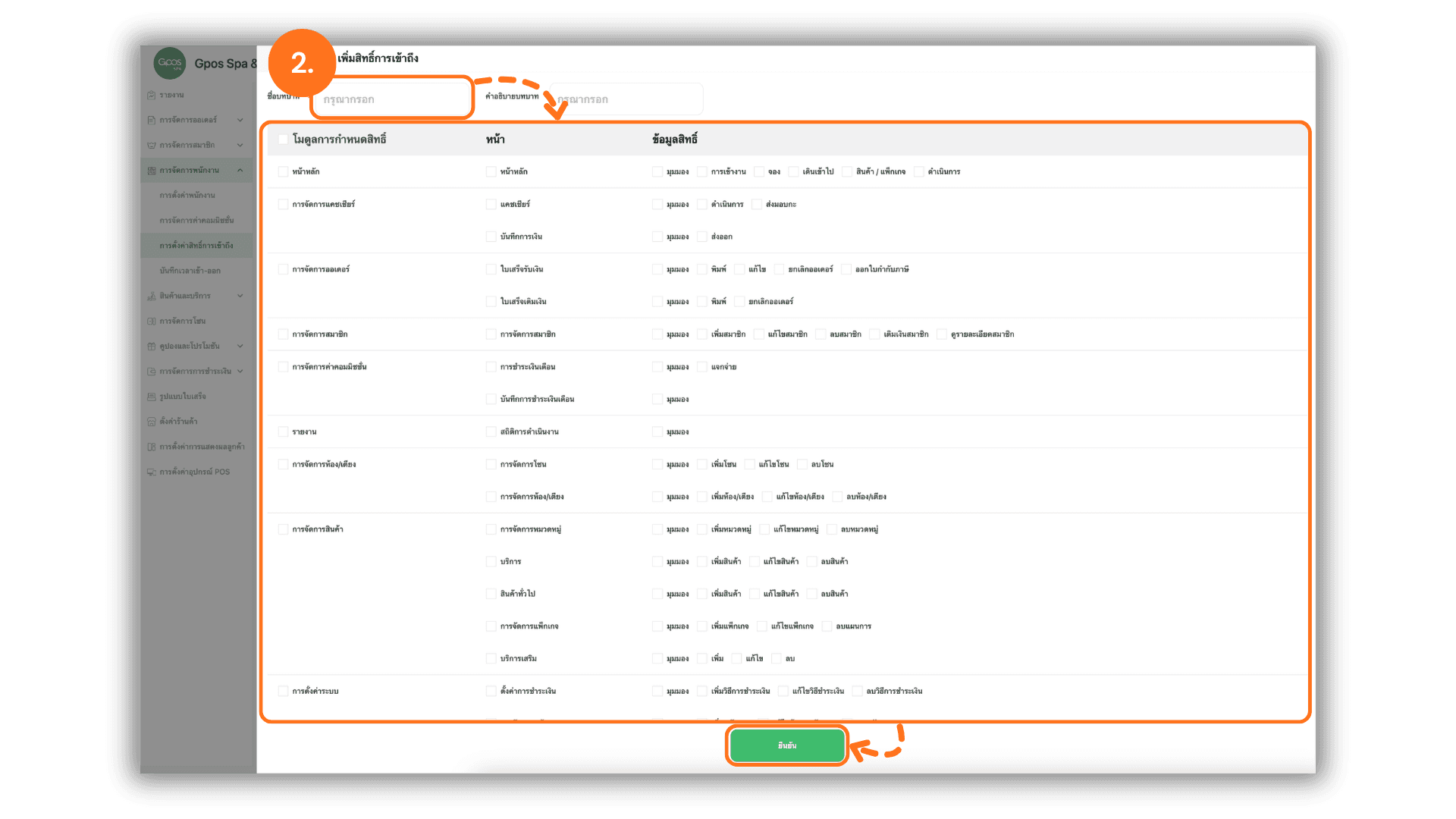Enable the จอง permission checkbox
Viewport: 1456px width, 819px height.
(759, 171)
